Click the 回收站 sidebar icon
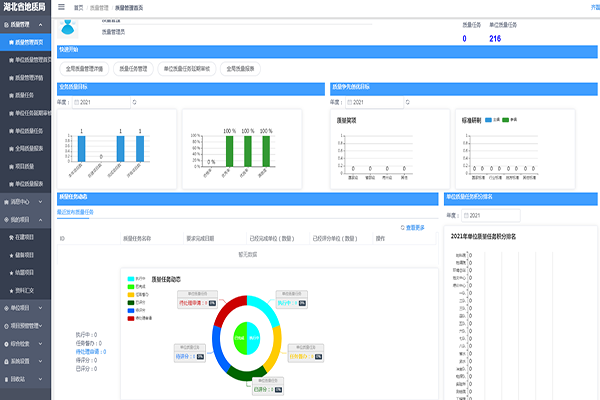 [x=4, y=379]
